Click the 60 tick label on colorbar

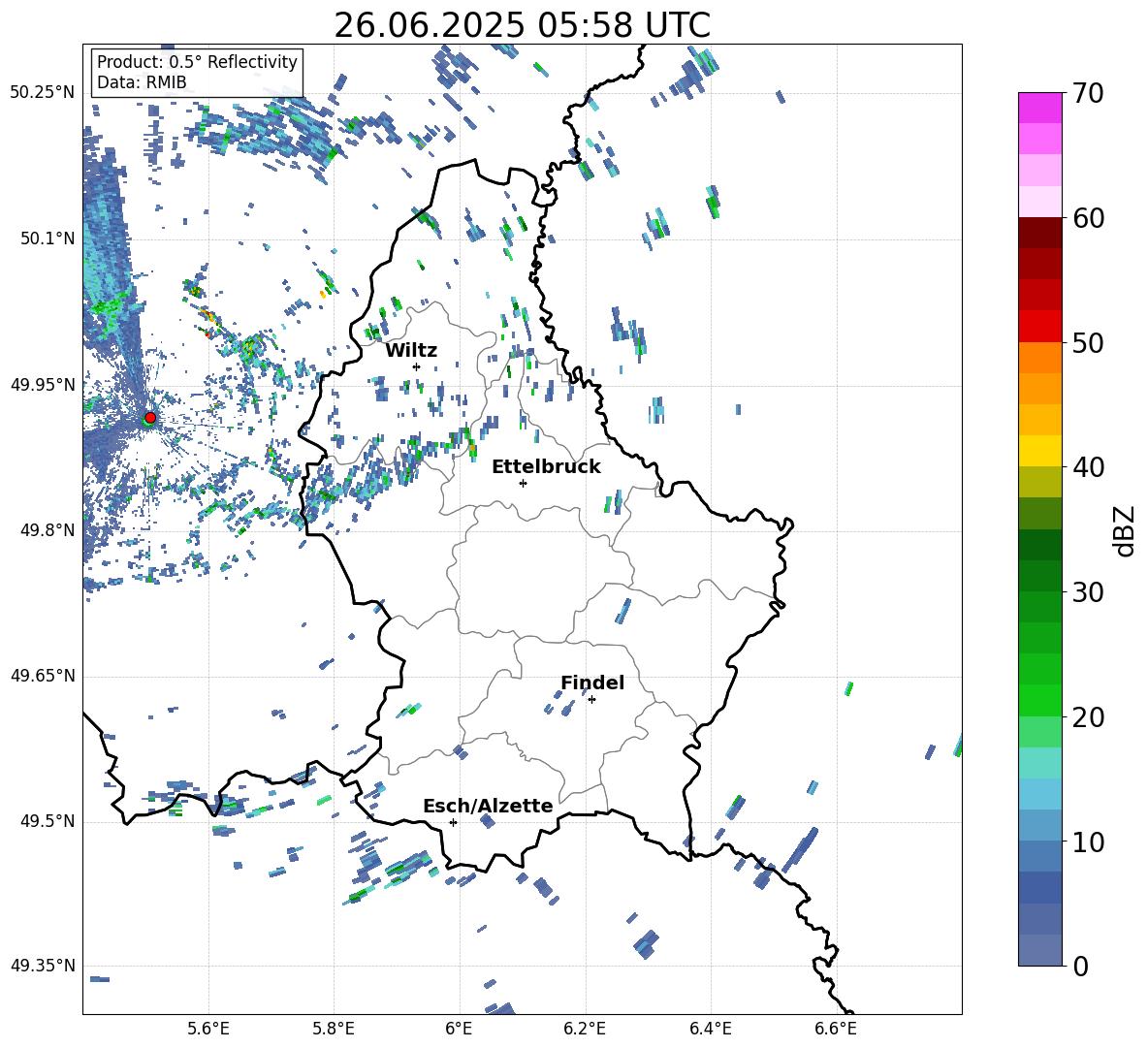pyautogui.click(x=1088, y=218)
